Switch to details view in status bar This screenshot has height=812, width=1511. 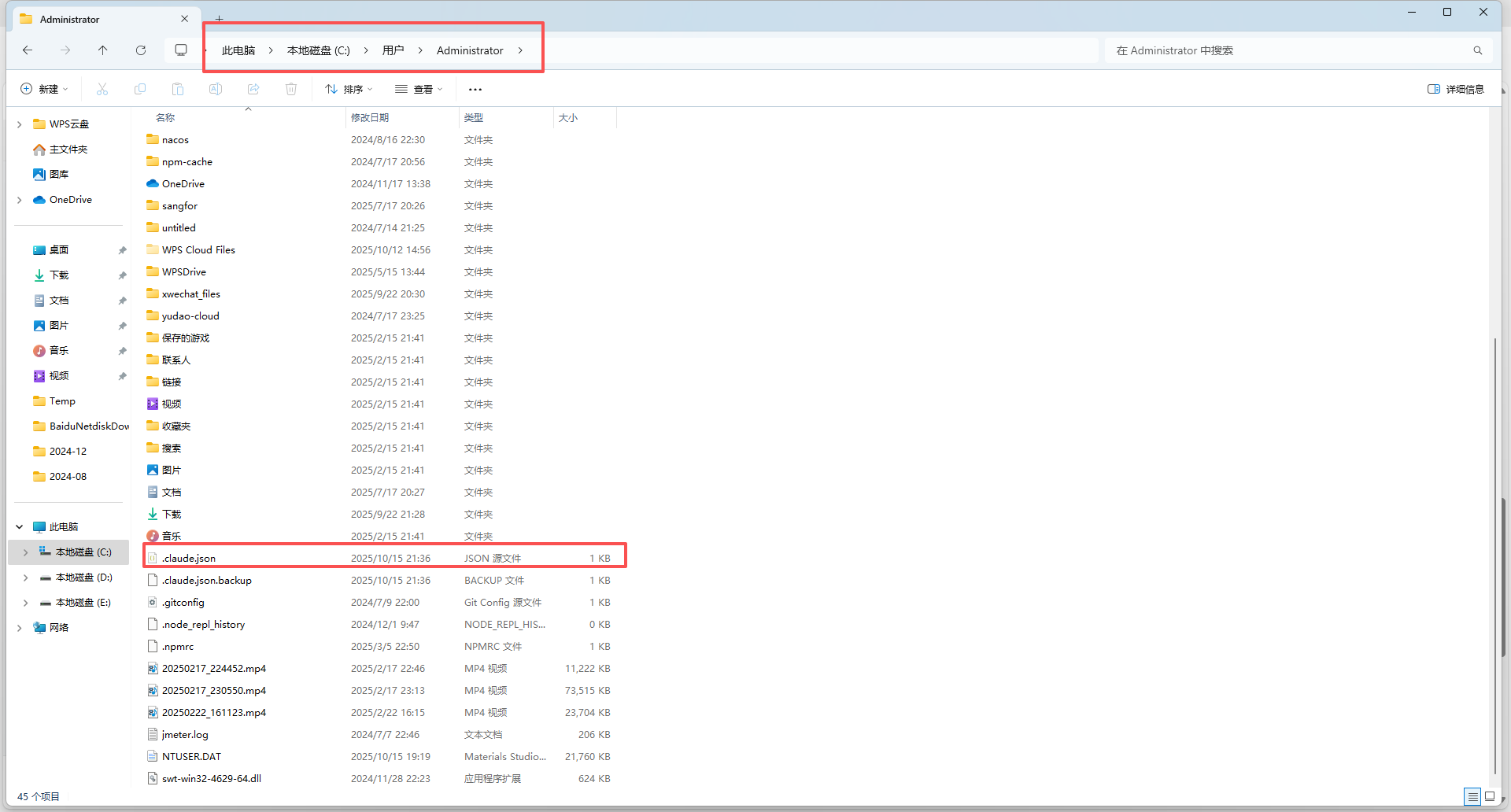pos(1472,796)
